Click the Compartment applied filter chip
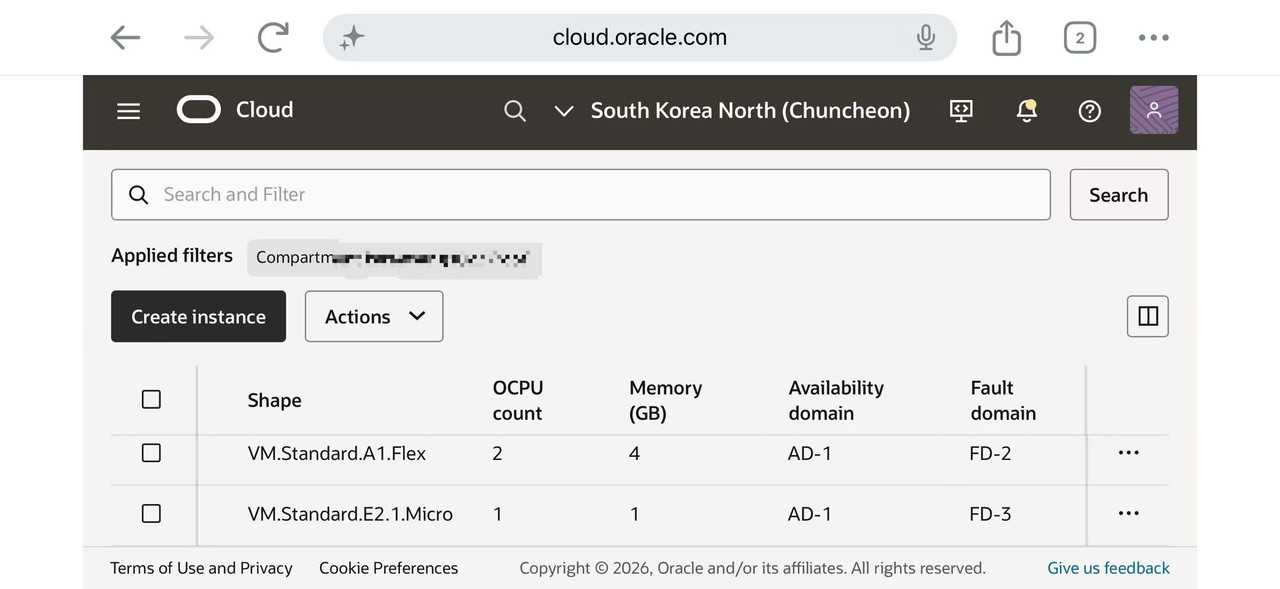1280x589 pixels. [394, 257]
